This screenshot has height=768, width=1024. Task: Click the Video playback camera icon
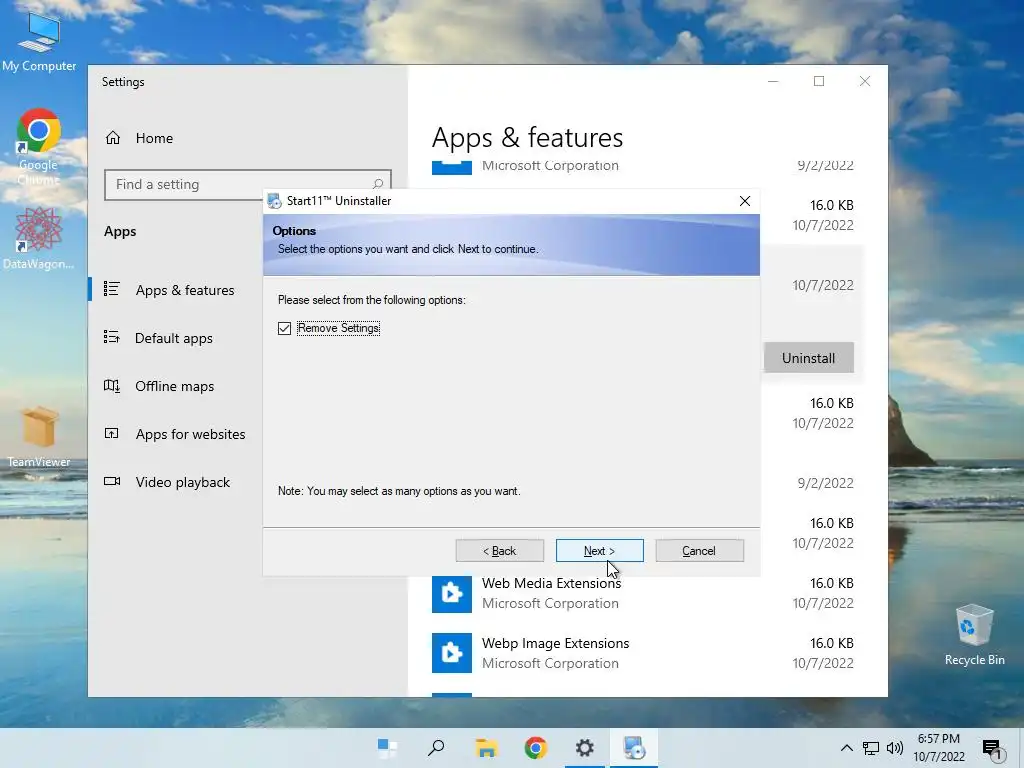[x=112, y=481]
